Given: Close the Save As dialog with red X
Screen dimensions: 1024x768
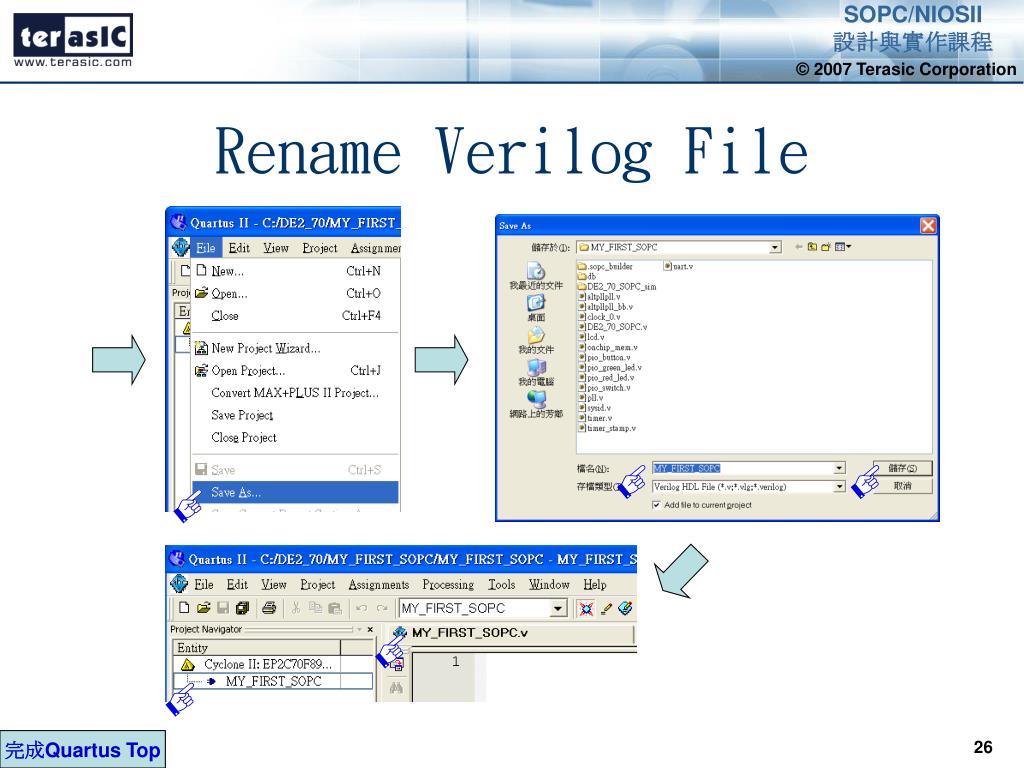Looking at the screenshot, I should click(928, 225).
